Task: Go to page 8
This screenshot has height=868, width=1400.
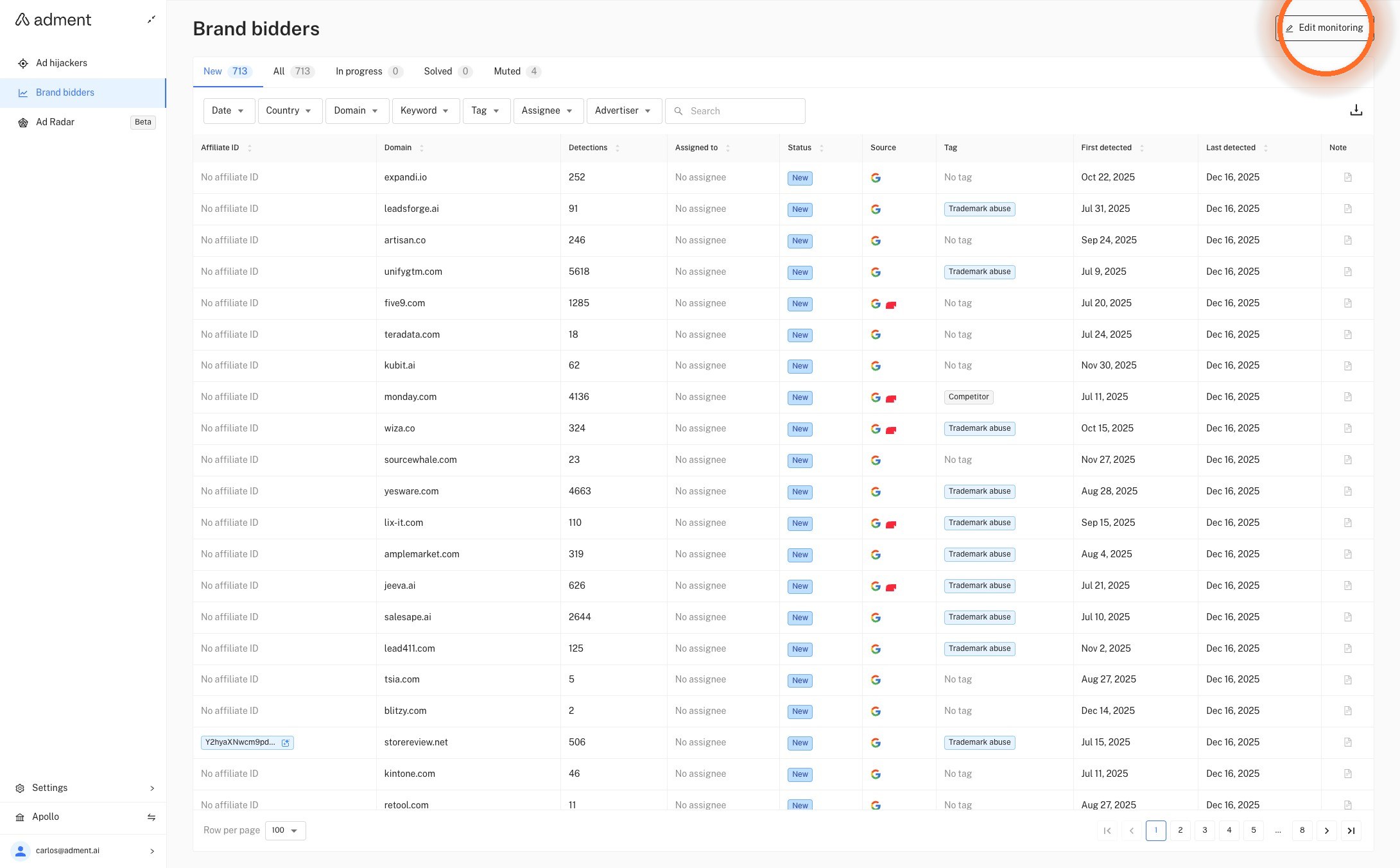Action: tap(1302, 830)
